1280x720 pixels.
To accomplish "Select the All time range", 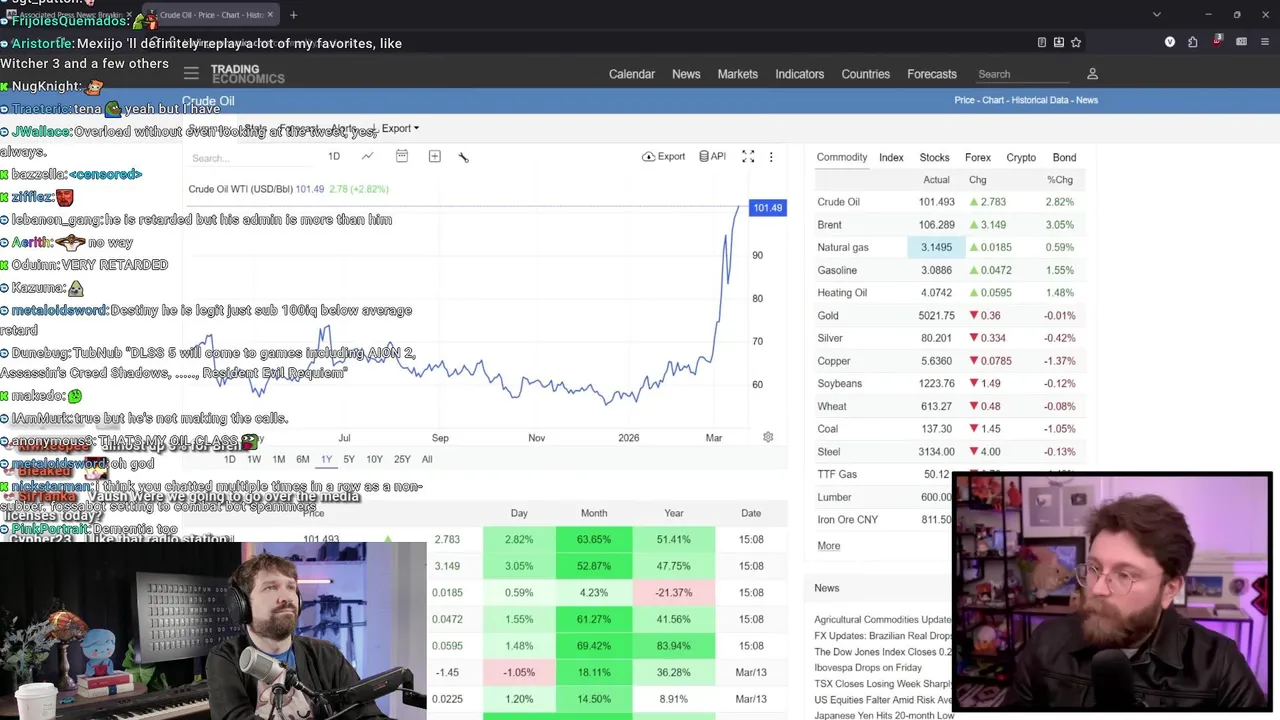I will point(427,459).
